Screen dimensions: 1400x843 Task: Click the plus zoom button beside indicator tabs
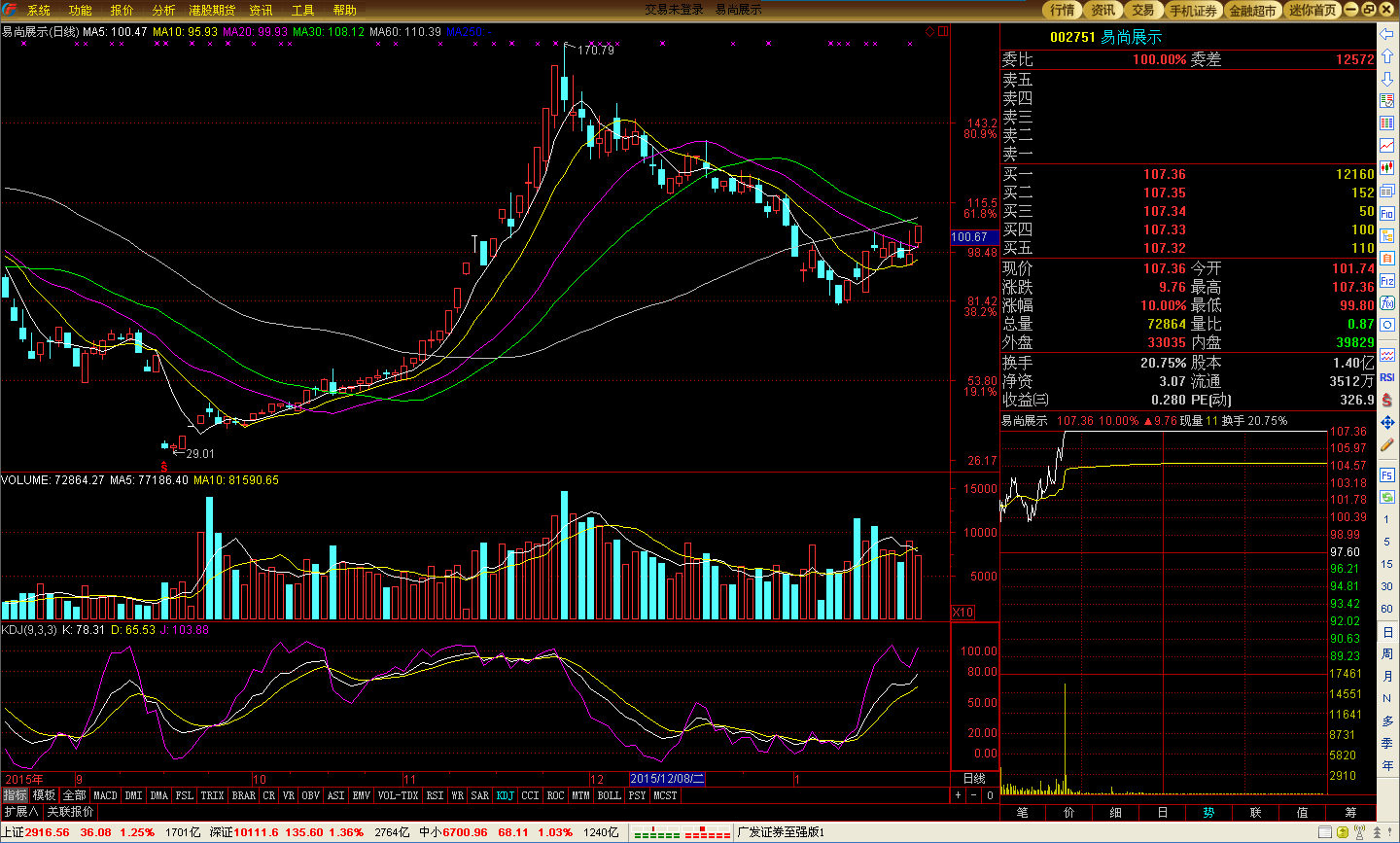958,795
